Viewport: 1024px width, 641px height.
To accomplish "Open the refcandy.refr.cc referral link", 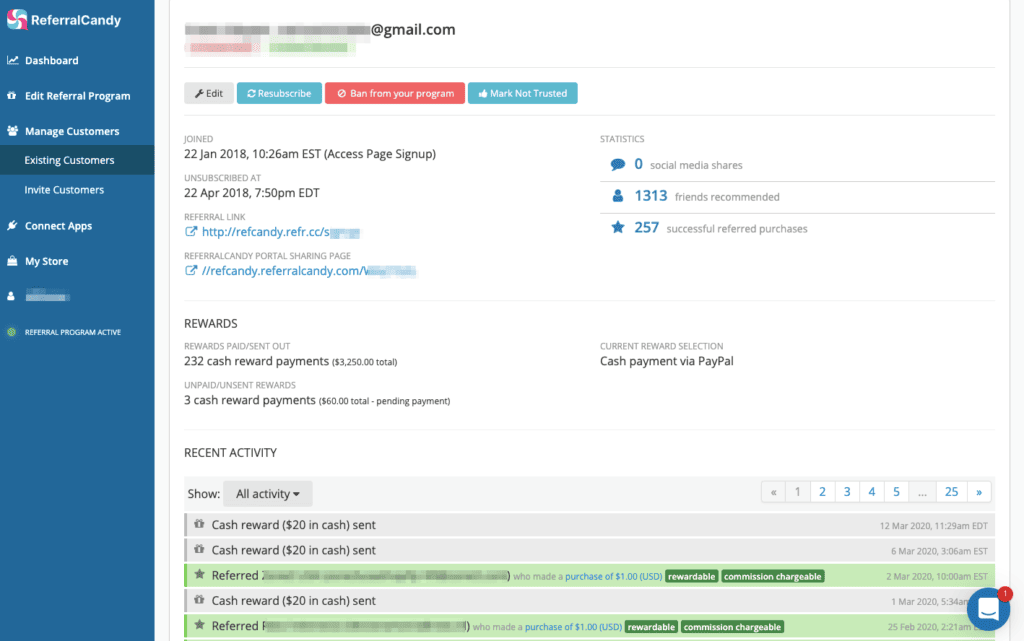I will tap(281, 232).
